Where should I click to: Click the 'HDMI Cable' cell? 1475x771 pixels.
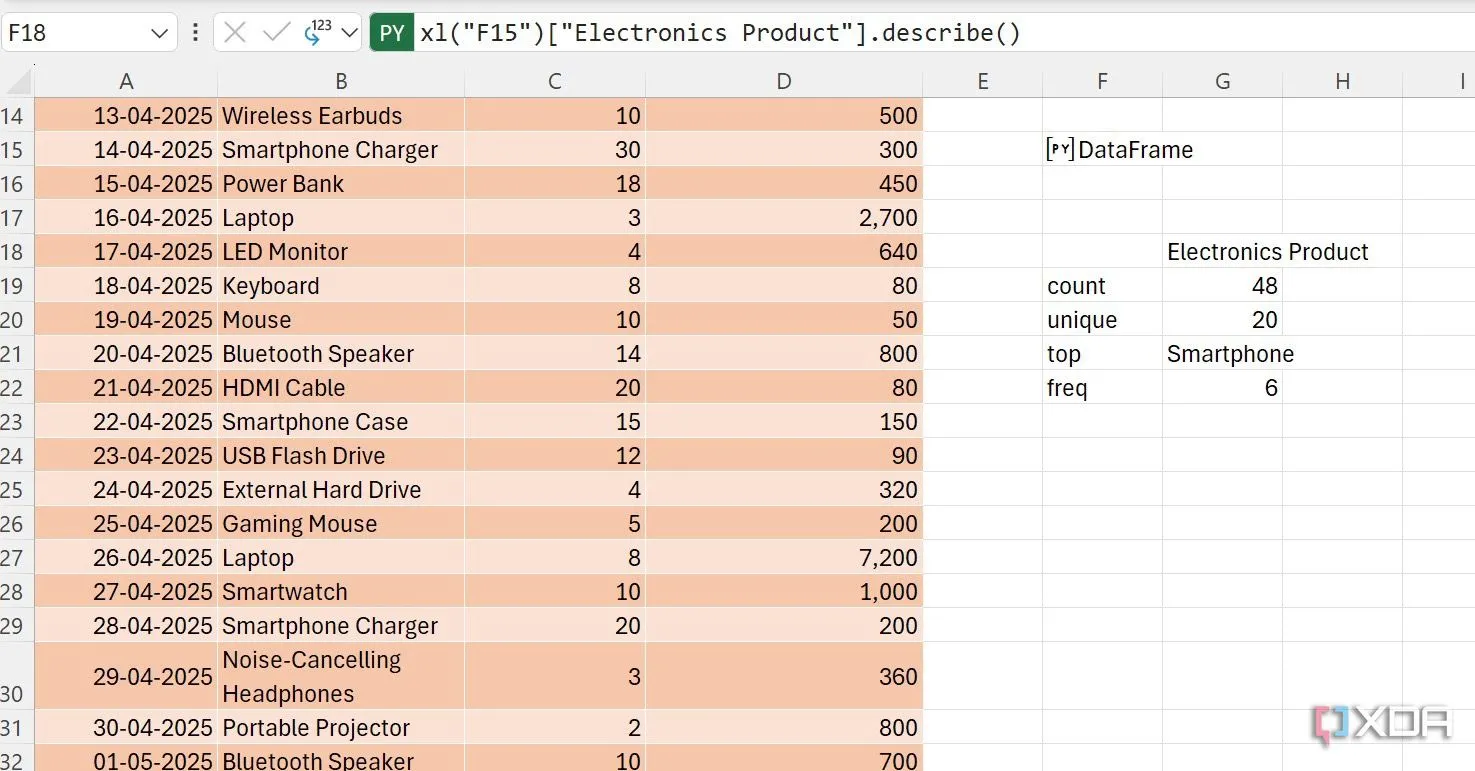pos(341,388)
